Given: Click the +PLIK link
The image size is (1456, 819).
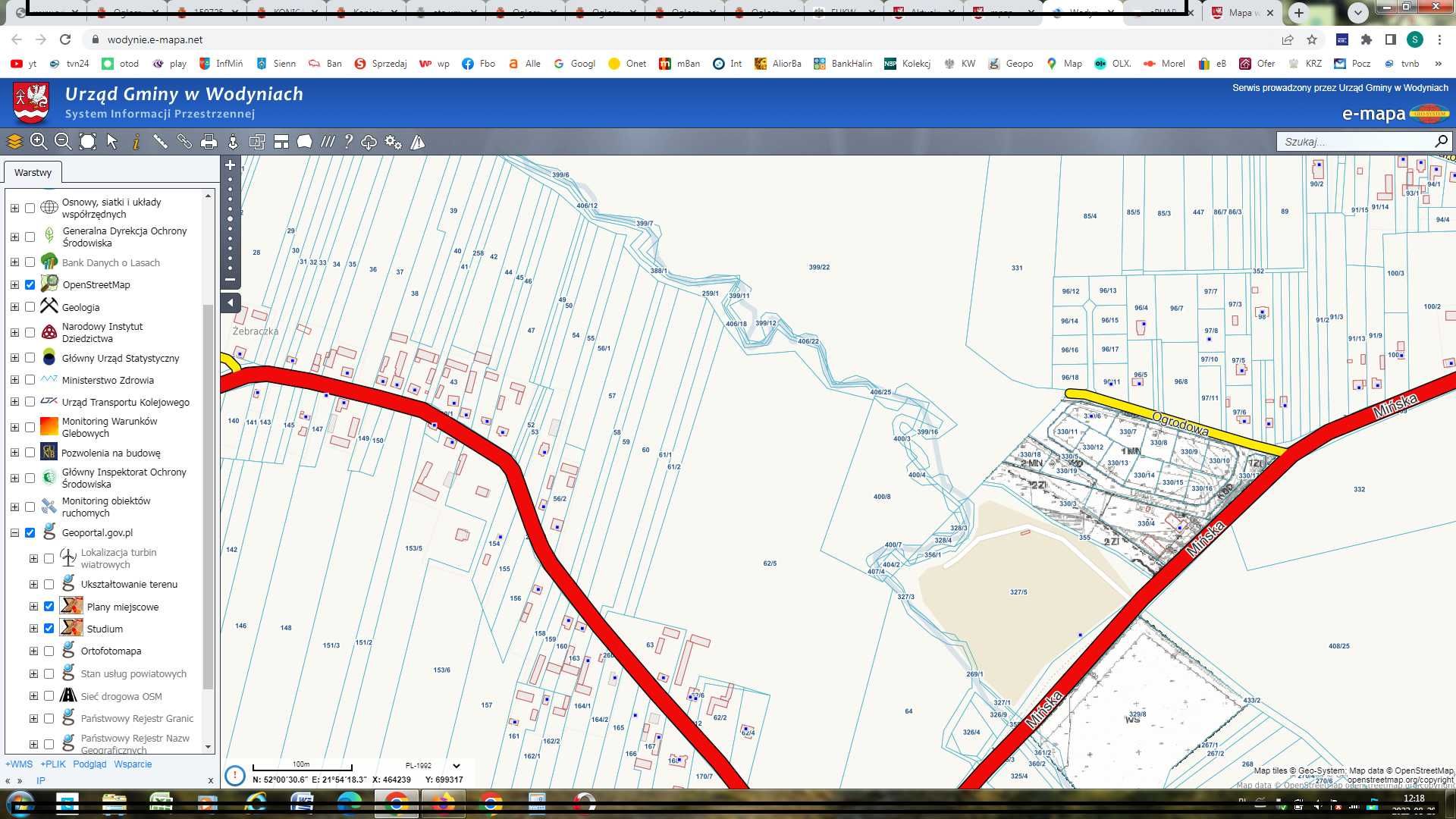Looking at the screenshot, I should point(53,764).
